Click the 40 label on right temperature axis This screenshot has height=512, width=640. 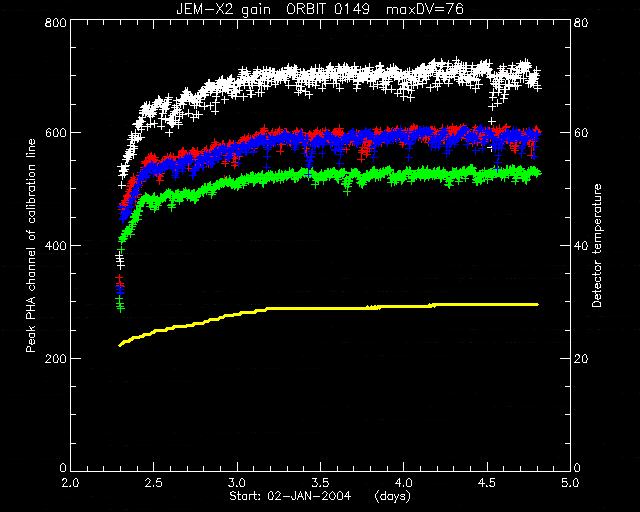pyautogui.click(x=581, y=246)
